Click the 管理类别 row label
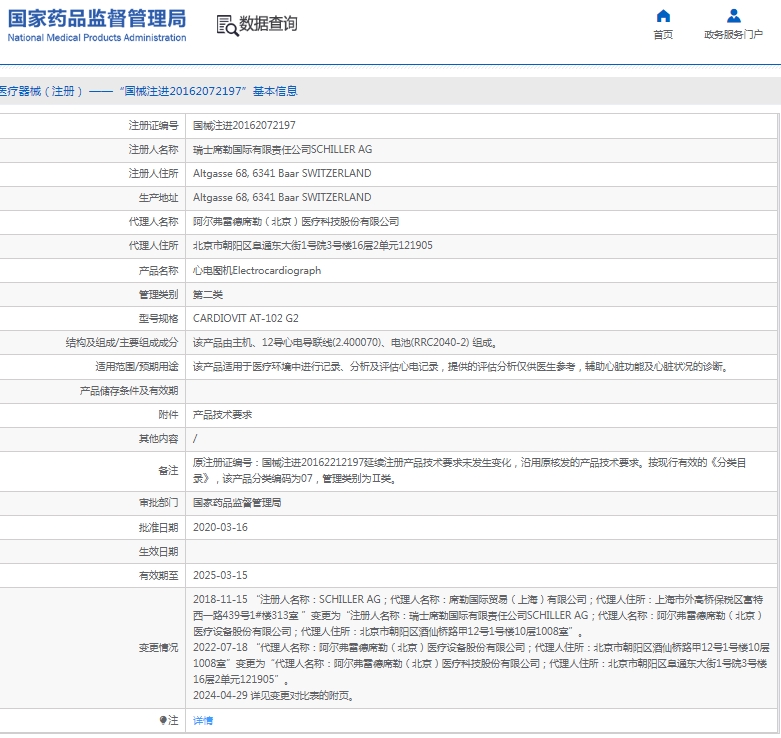This screenshot has height=738, width=781. (158, 294)
